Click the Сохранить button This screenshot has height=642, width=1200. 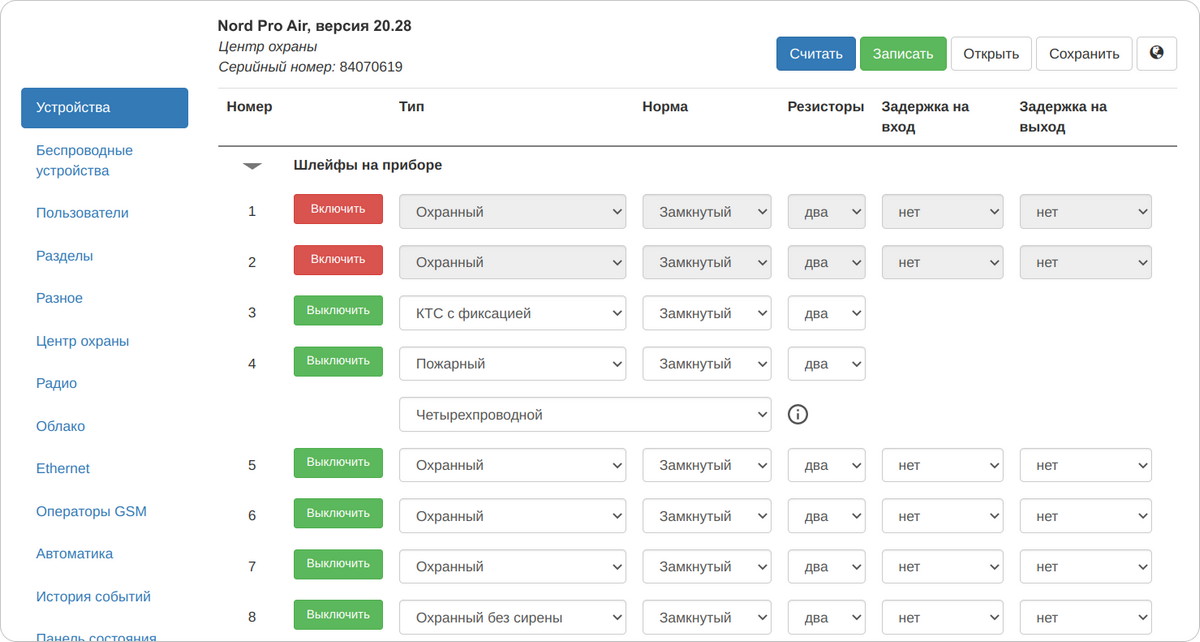[x=1084, y=54]
